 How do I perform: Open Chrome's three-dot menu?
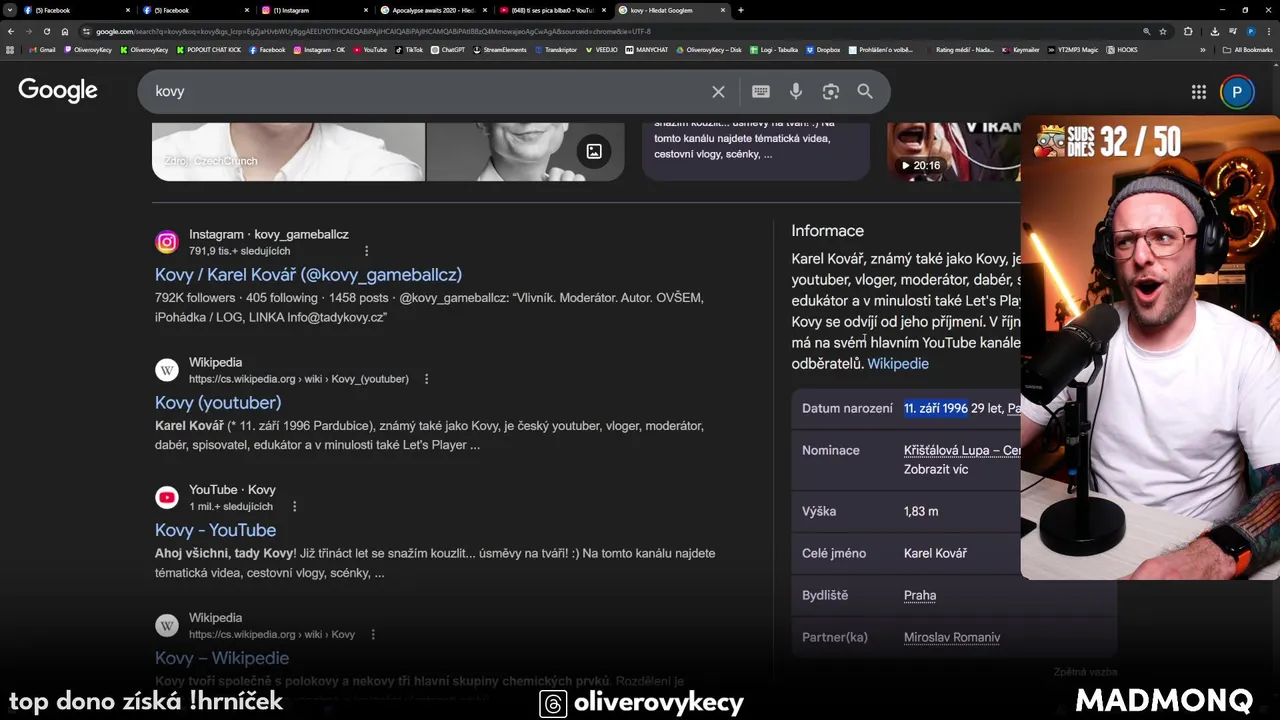(1268, 31)
